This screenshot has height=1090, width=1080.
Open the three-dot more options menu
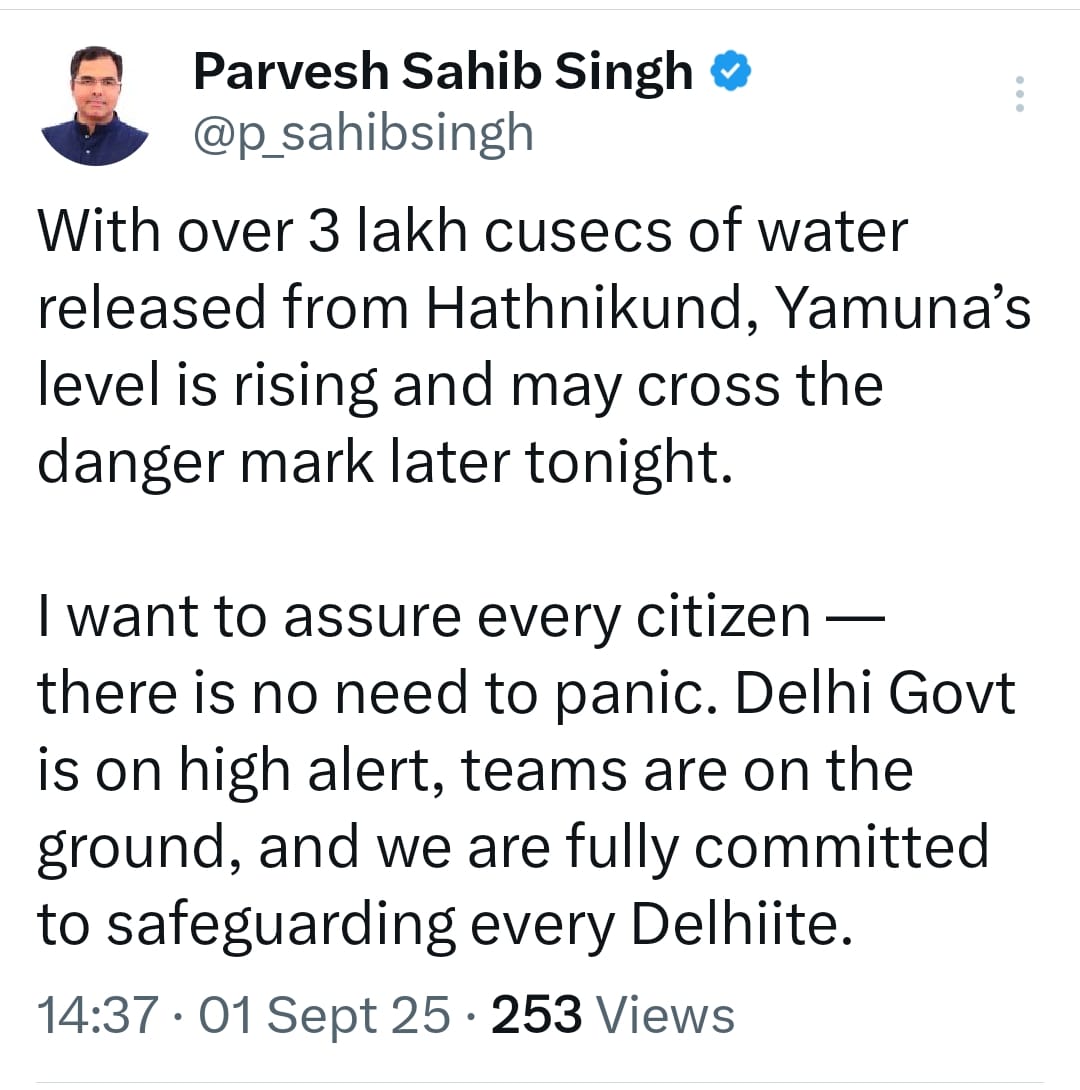tap(1020, 93)
